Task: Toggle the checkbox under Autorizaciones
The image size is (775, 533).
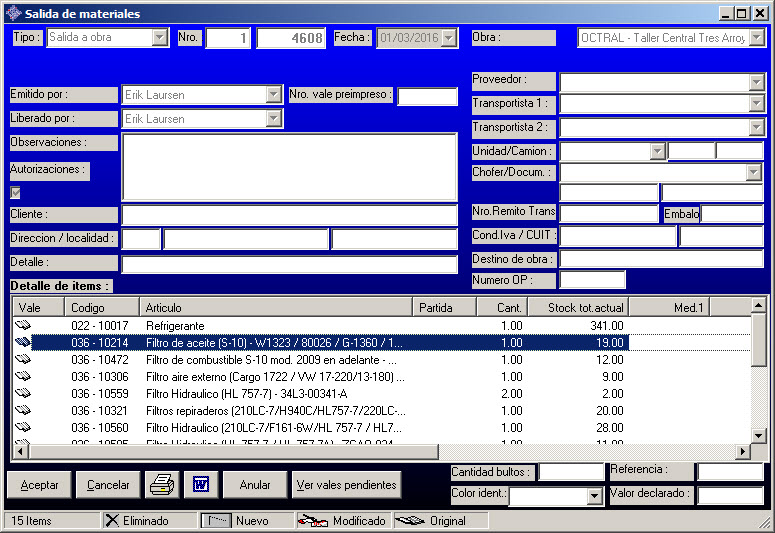Action: pyautogui.click(x=15, y=192)
